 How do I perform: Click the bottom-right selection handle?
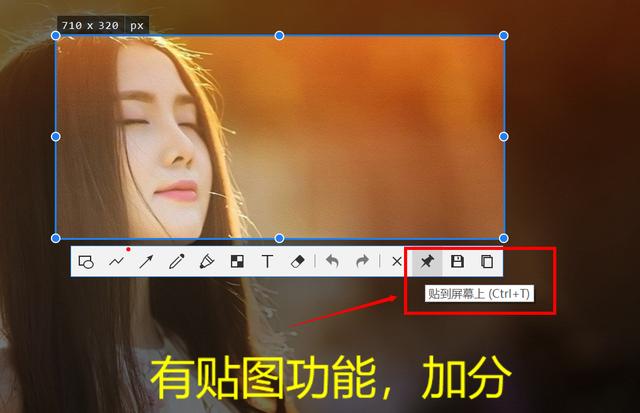[x=504, y=238]
